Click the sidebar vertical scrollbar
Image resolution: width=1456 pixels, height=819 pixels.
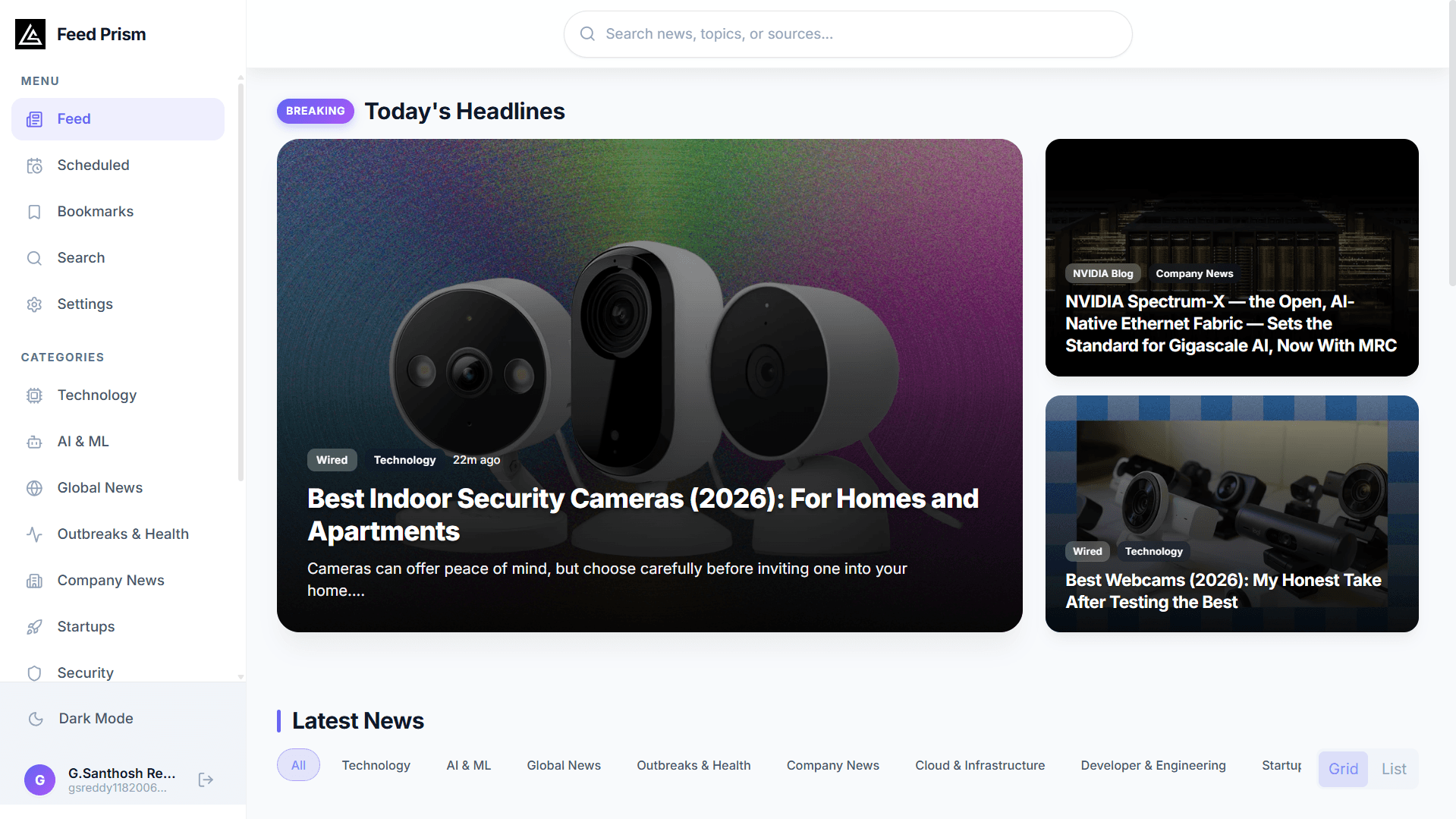[x=241, y=281]
